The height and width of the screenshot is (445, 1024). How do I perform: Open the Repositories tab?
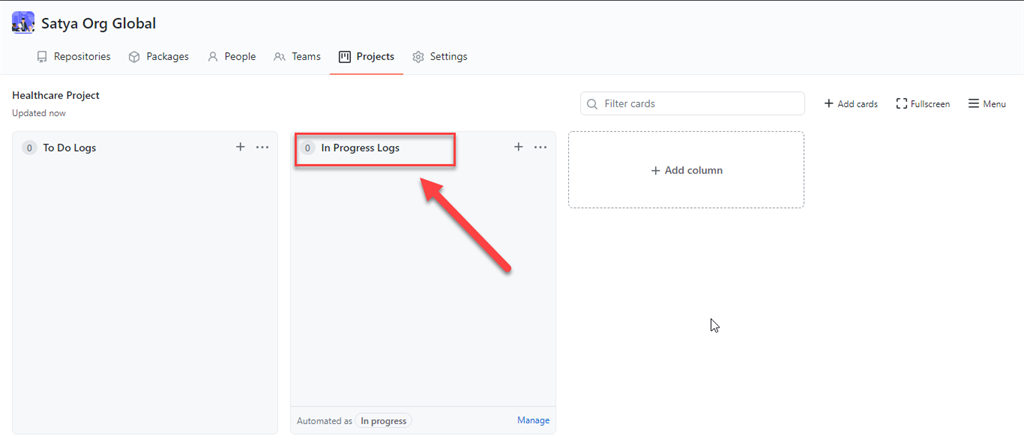73,57
